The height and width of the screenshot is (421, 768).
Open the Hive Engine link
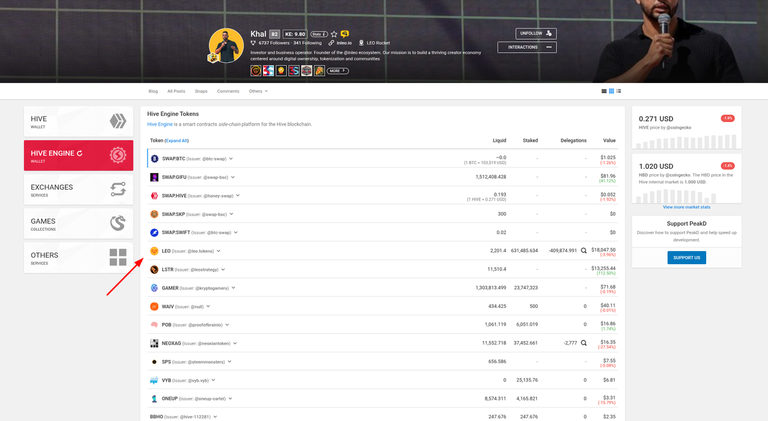[x=160, y=124]
